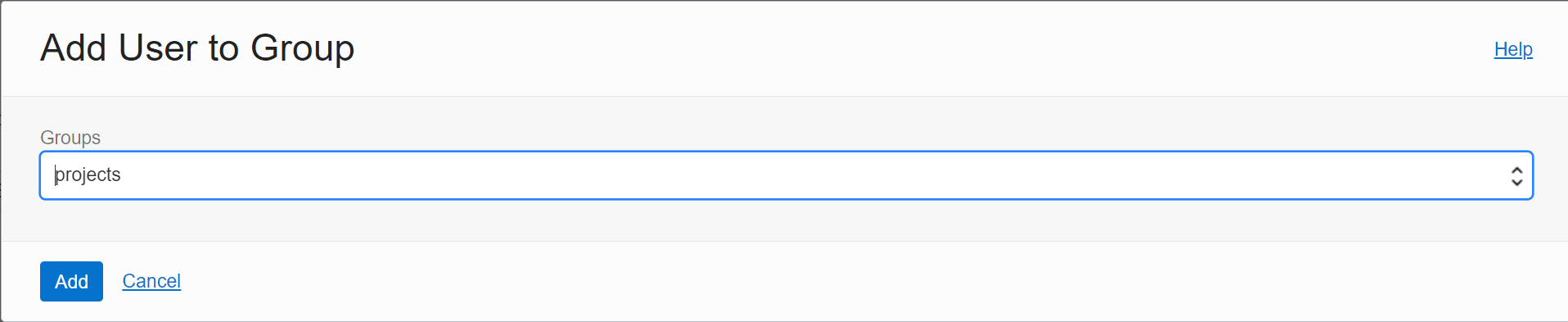1568x322 pixels.
Task: Focus the Groups select field
Action: pos(786,175)
